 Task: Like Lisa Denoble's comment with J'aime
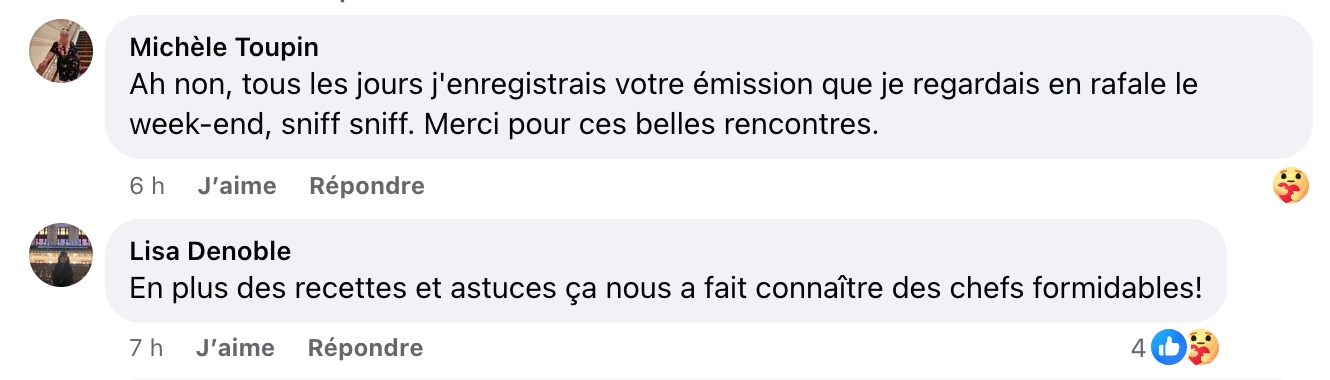[x=236, y=348]
